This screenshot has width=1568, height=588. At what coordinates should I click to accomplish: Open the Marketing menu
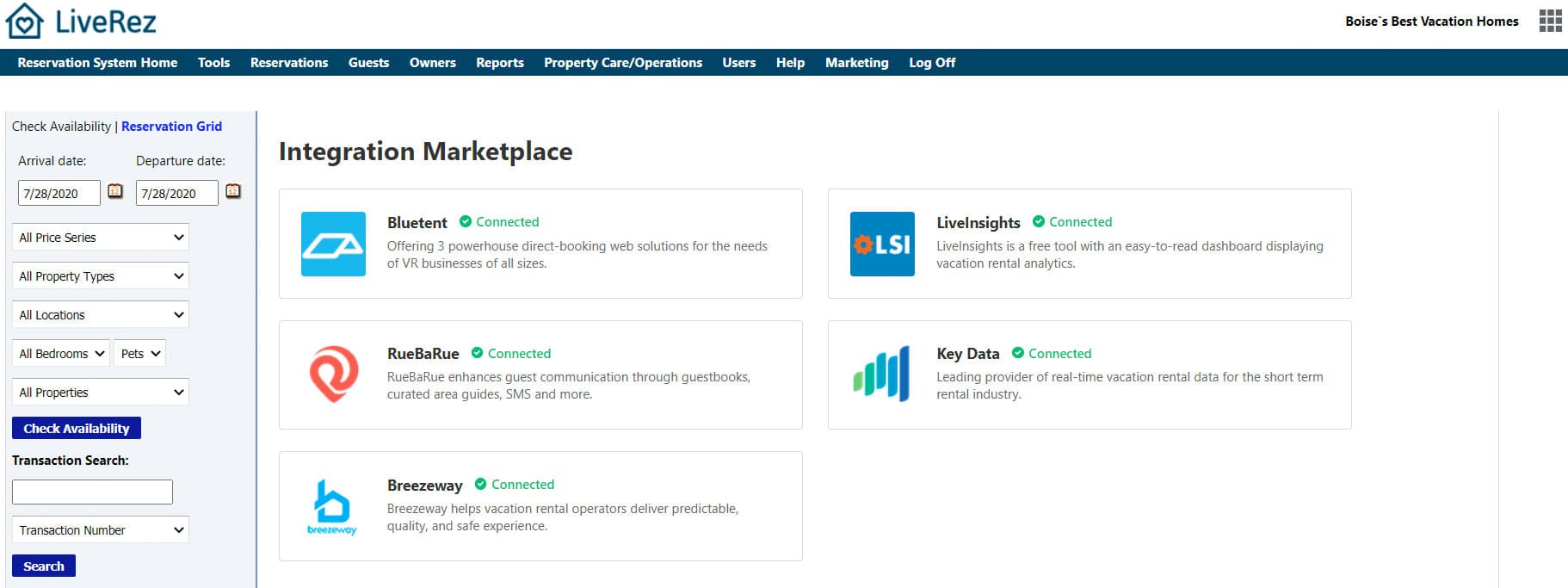point(856,63)
